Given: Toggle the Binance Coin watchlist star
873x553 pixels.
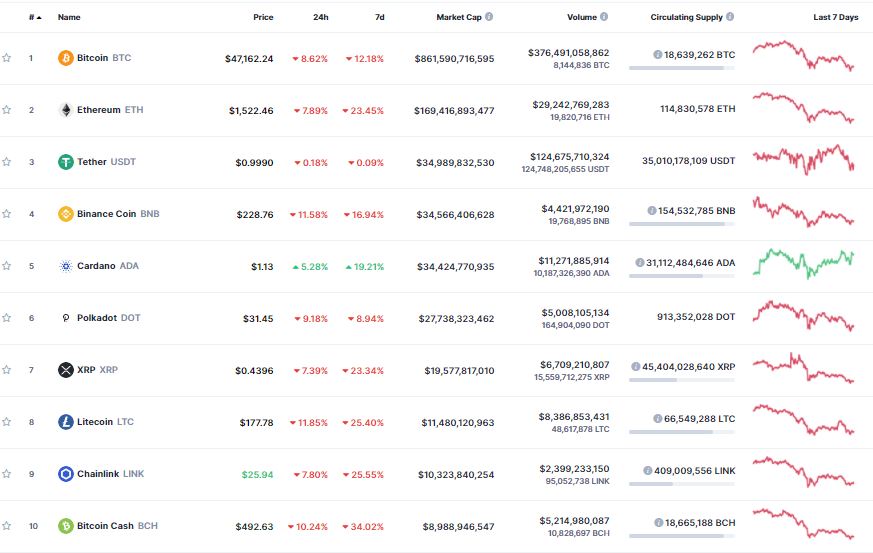Looking at the screenshot, I should click(7, 214).
